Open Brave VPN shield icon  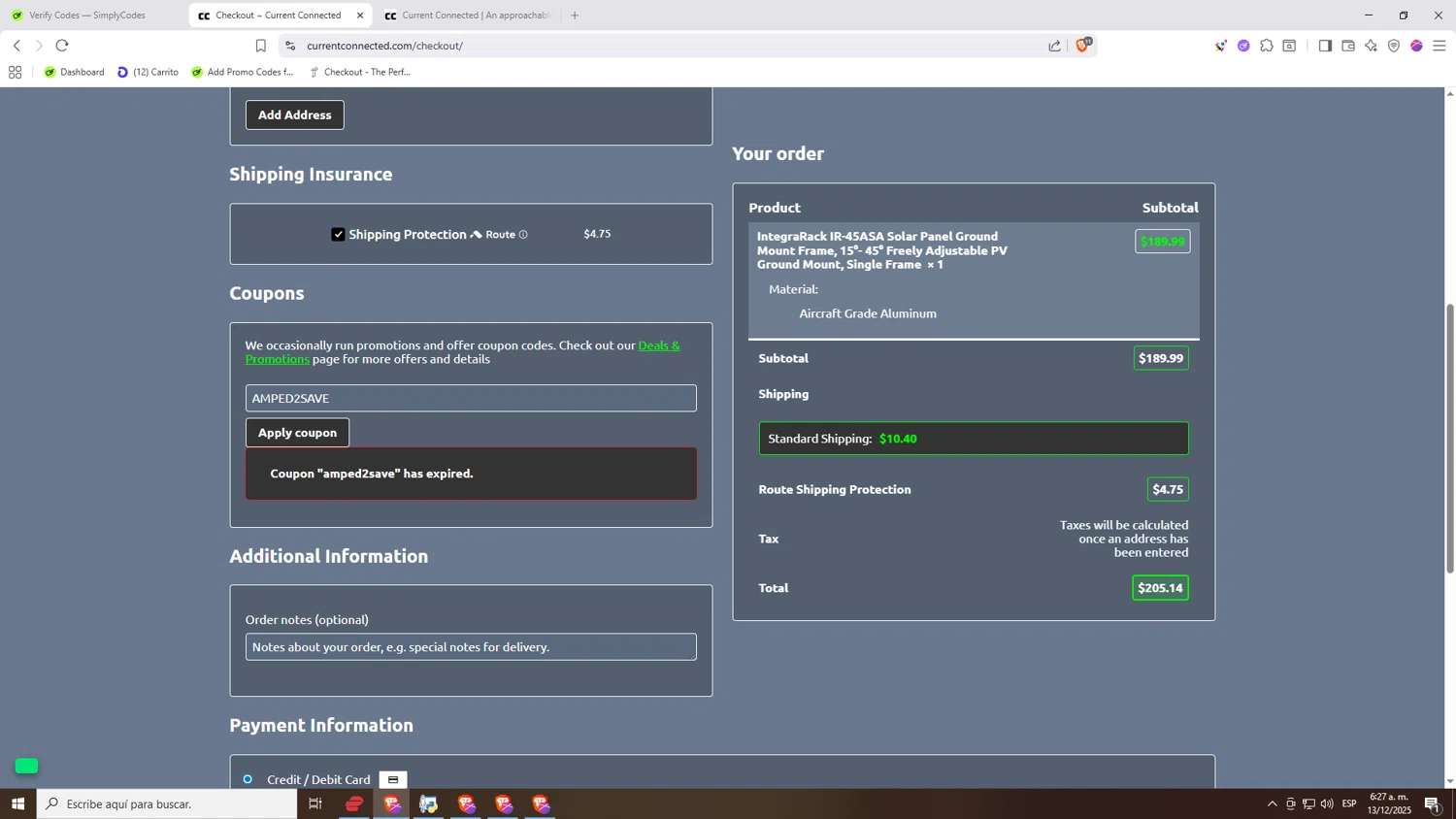(x=1394, y=46)
